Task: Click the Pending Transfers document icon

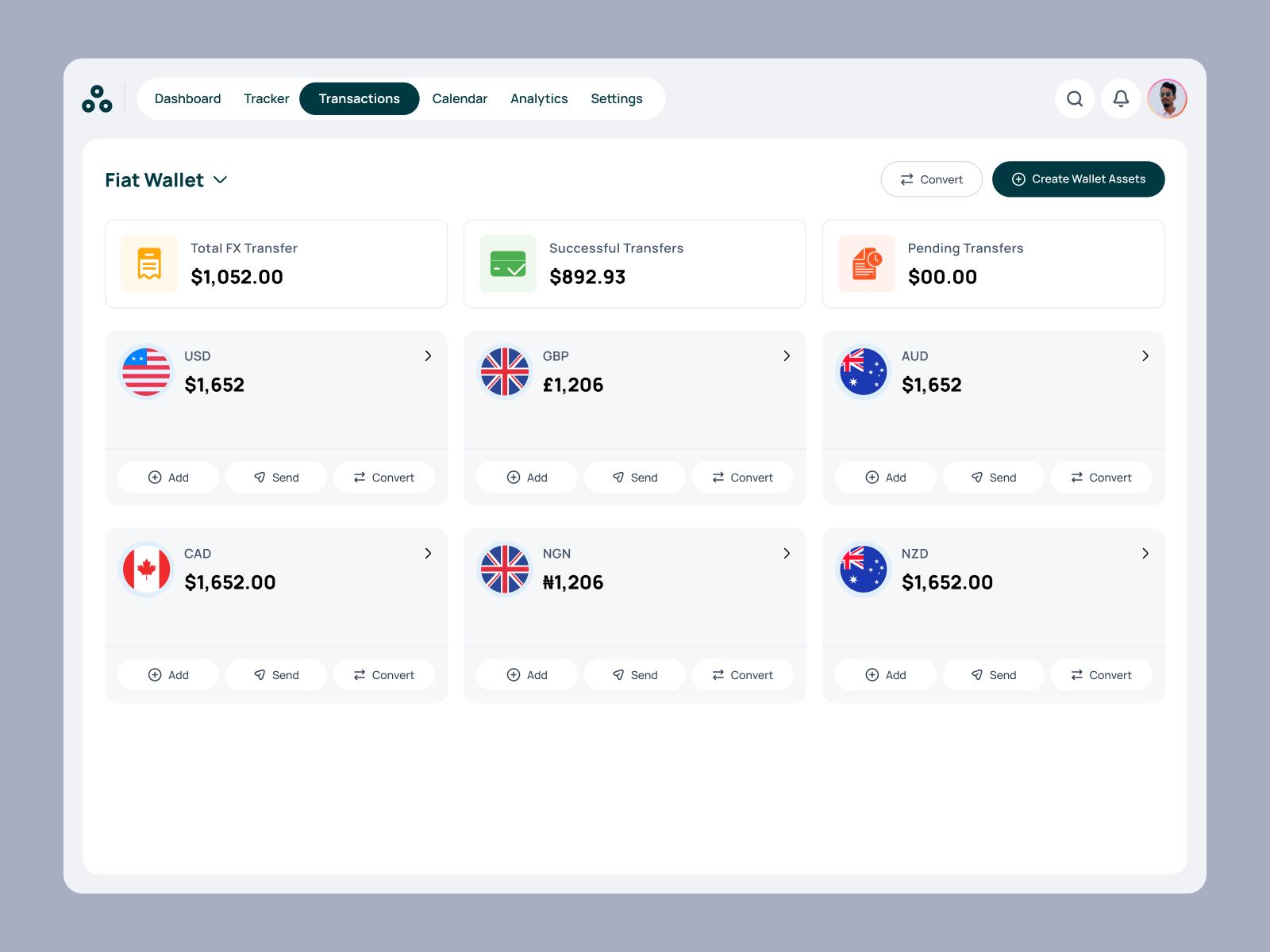Action: tap(866, 263)
